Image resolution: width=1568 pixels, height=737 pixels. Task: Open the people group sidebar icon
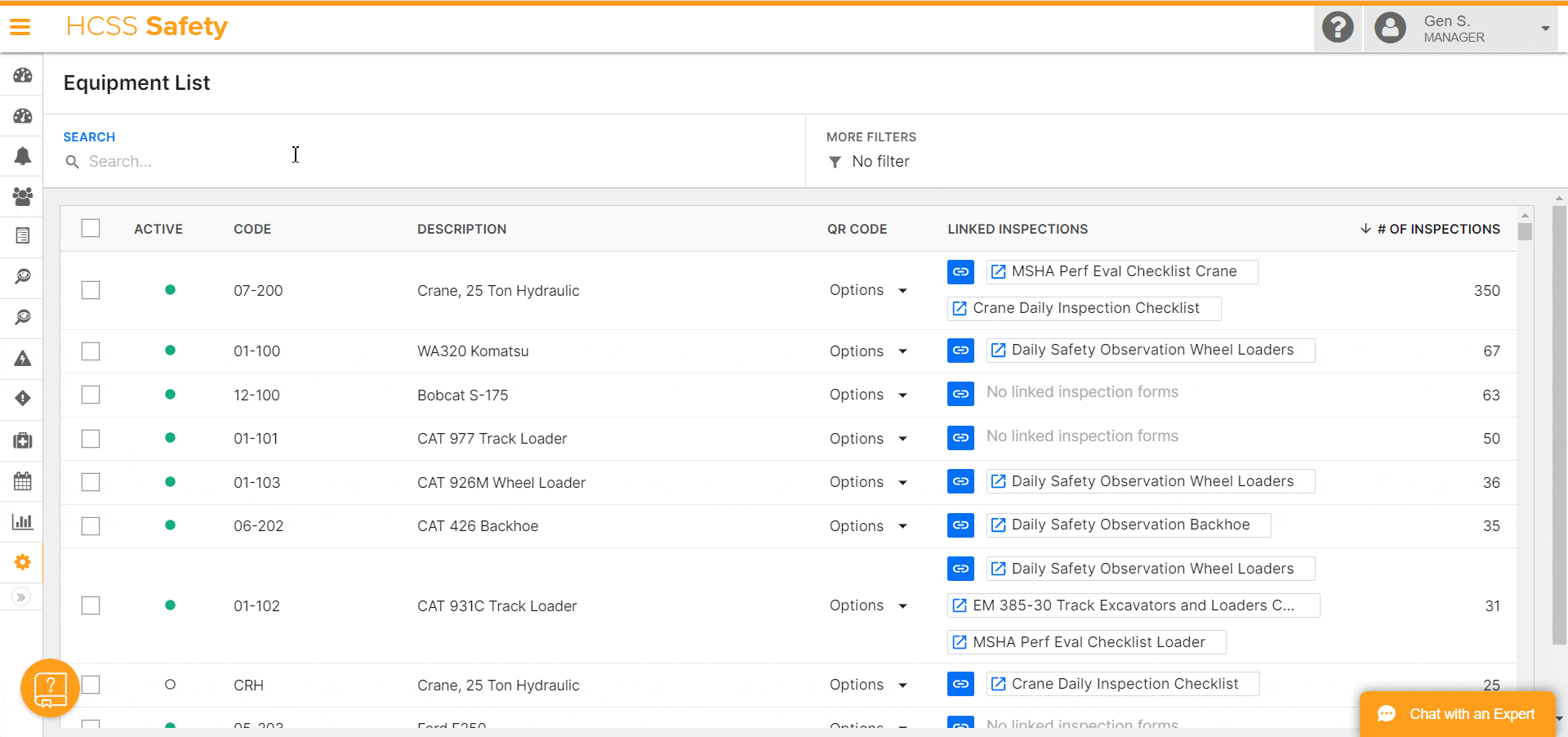point(23,196)
